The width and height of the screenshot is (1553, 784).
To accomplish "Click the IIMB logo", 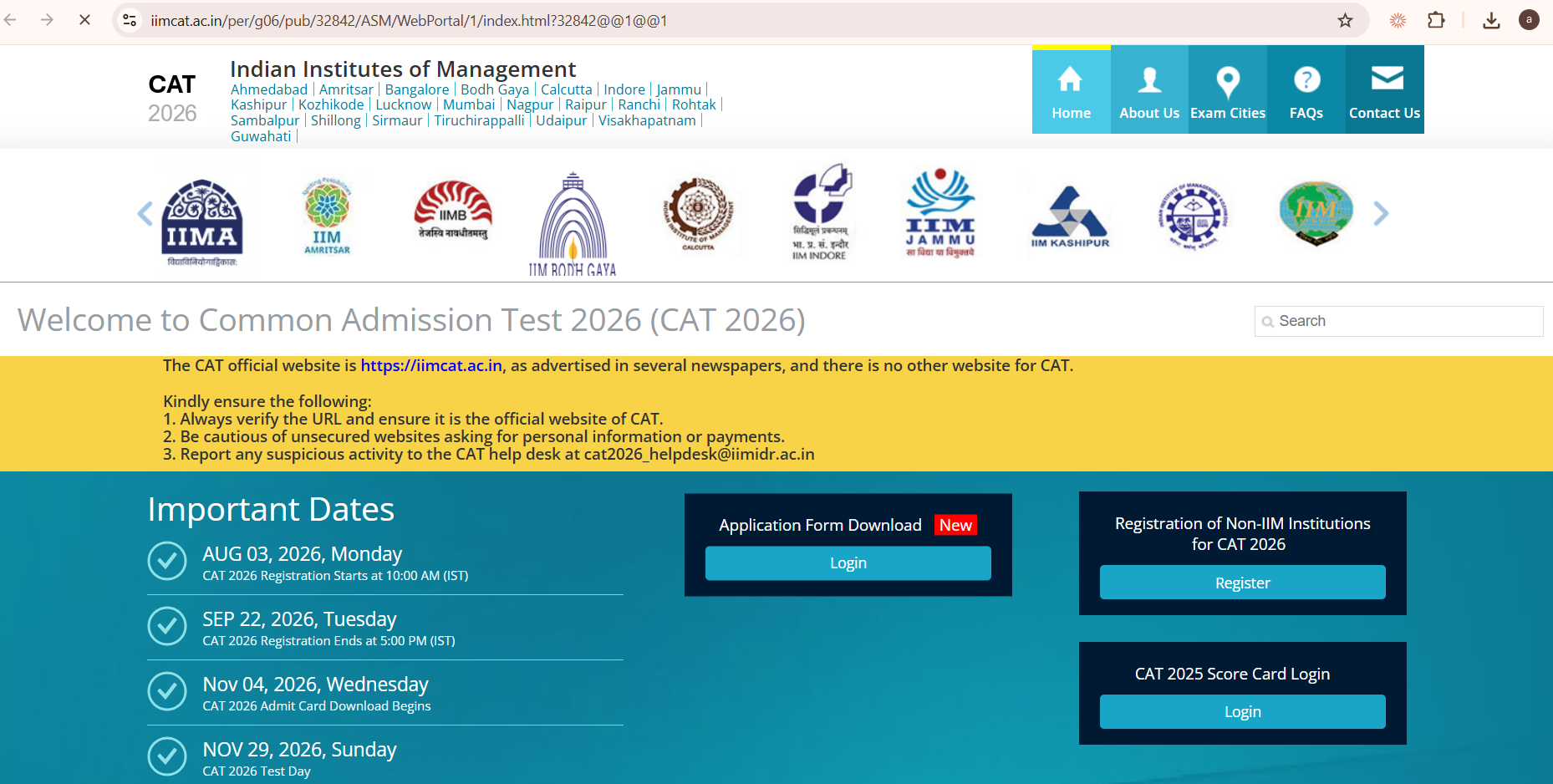I will 453,211.
